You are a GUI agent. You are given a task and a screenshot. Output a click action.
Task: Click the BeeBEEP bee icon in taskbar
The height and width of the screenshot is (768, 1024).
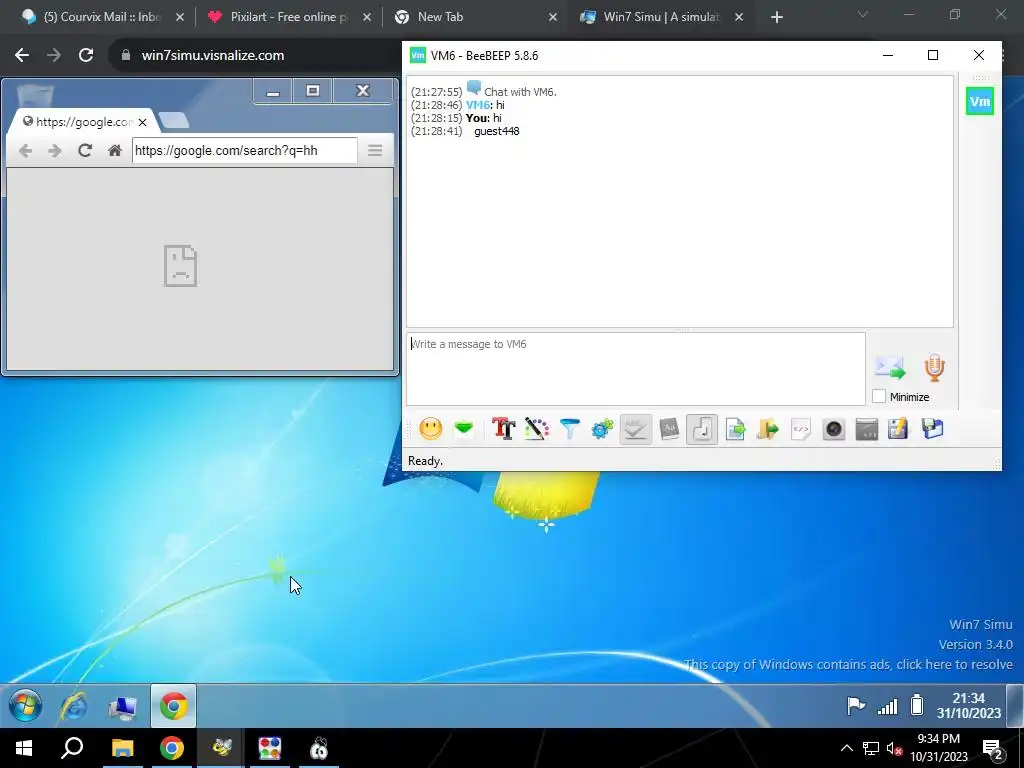coord(221,748)
